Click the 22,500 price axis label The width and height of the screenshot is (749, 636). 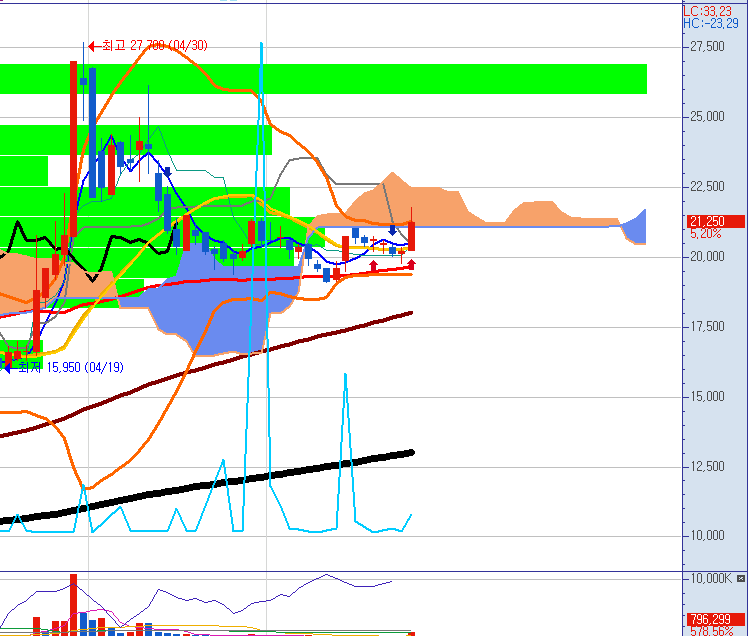[x=707, y=186]
